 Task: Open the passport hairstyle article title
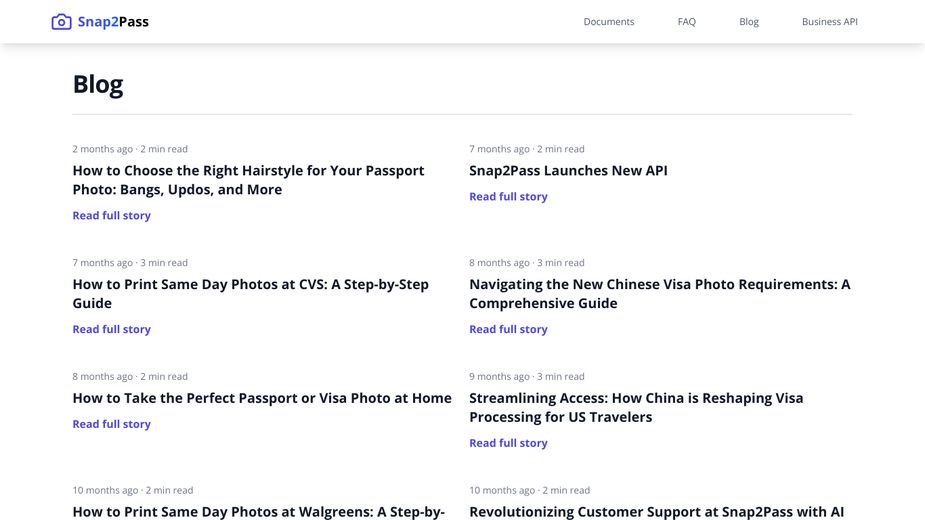coord(248,180)
